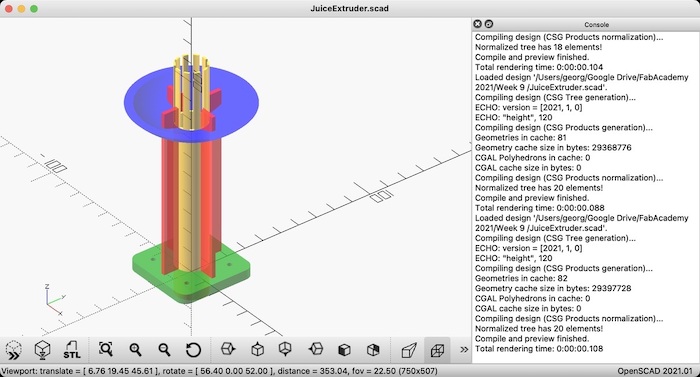Switch to the Left side view
Screen dimensions: 700x377
pos(315,349)
